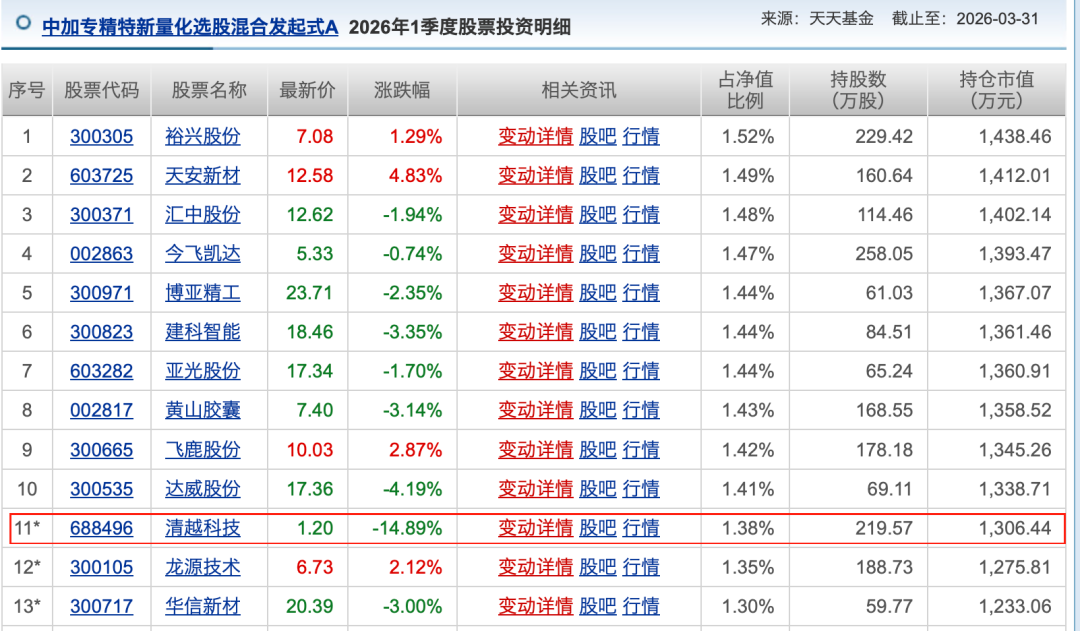1080x631 pixels.
Task: Select market value 1,438.46
Action: (1015, 136)
